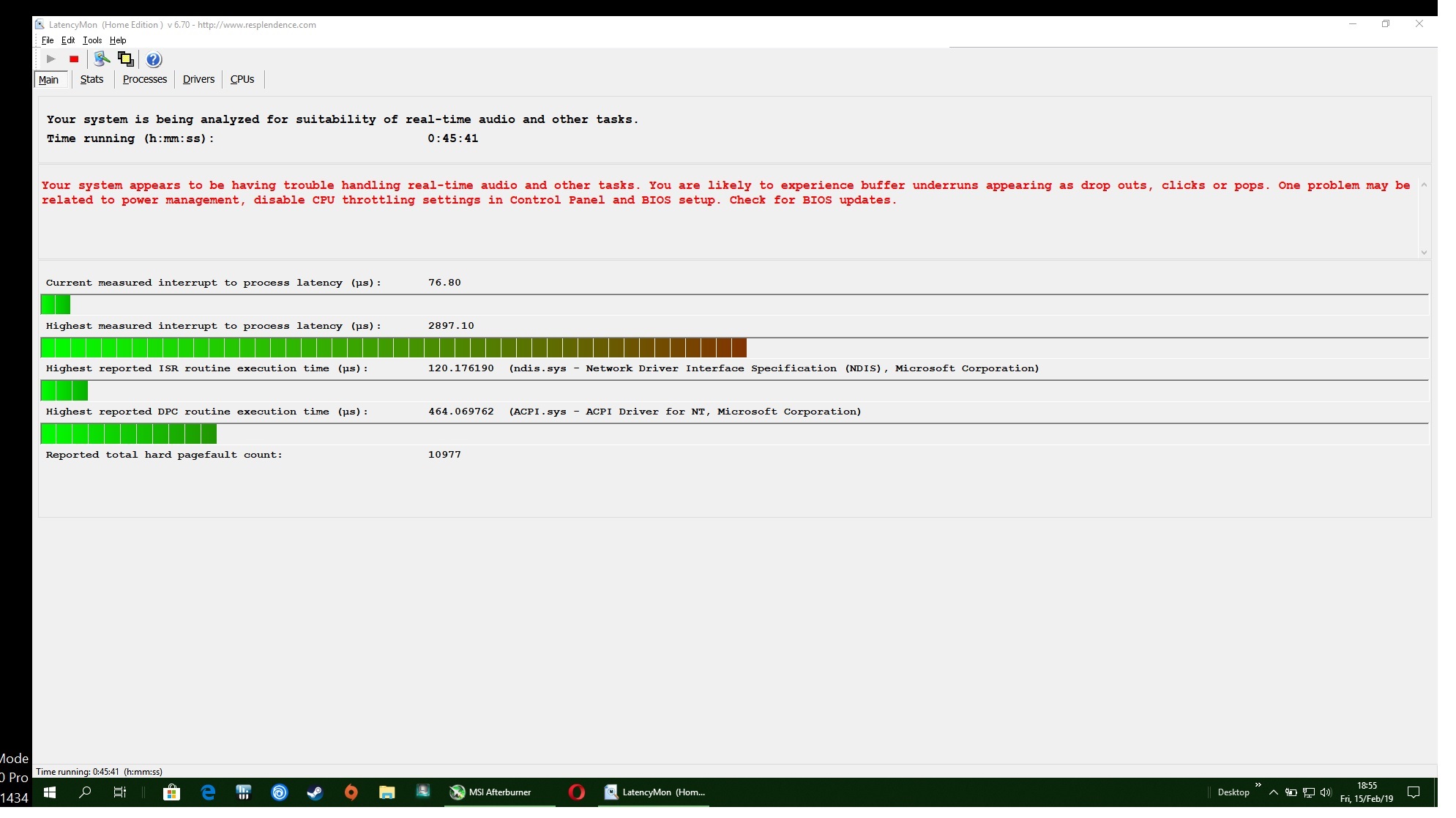Open File Explorer from the taskbar
Viewport: 1456px width, 818px height.
[x=387, y=792]
